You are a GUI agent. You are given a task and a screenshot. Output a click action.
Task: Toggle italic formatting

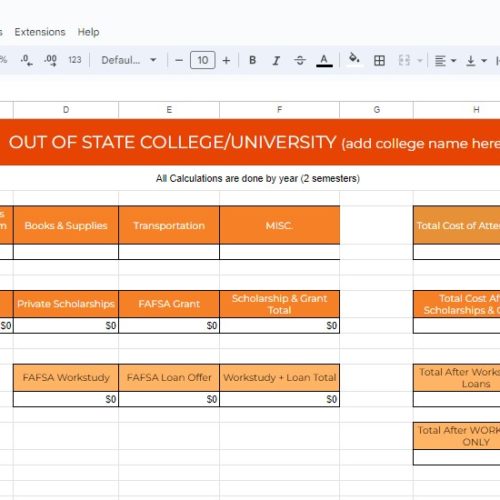[276, 60]
